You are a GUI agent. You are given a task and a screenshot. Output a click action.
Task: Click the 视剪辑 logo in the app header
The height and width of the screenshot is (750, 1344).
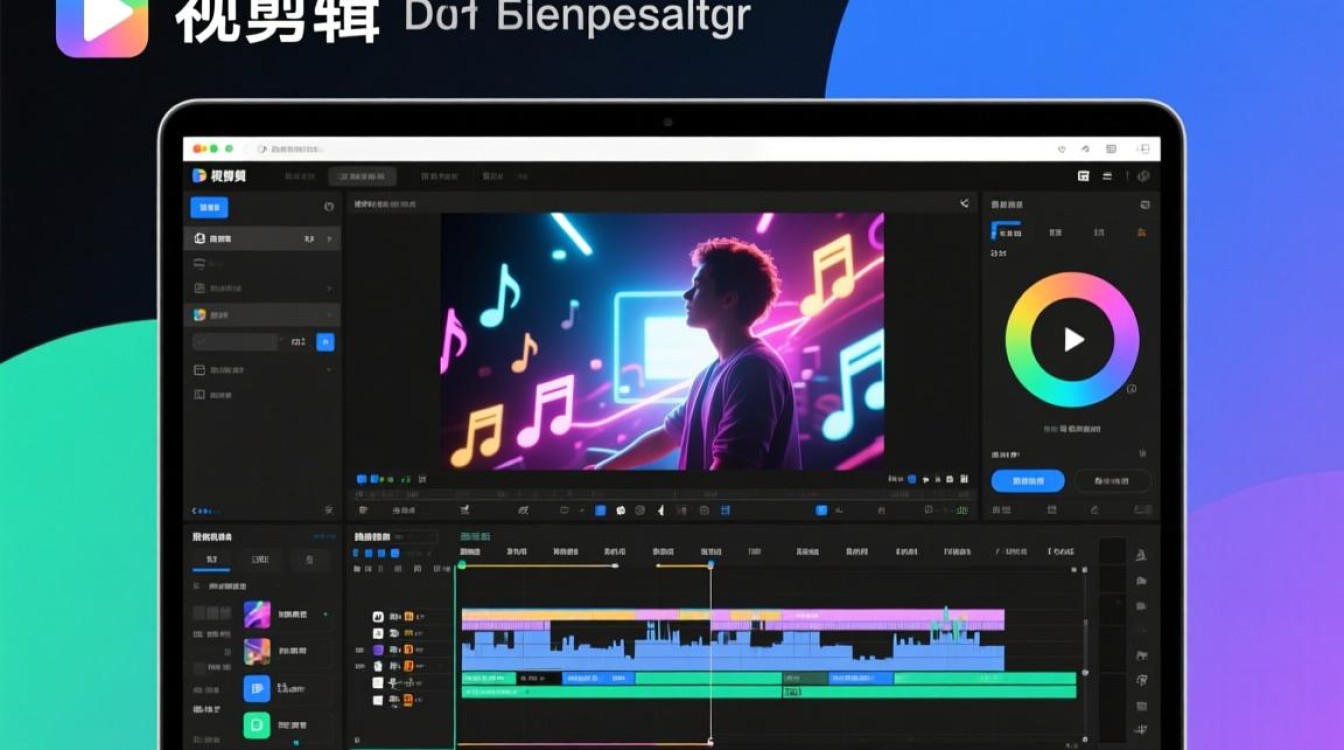(x=219, y=176)
